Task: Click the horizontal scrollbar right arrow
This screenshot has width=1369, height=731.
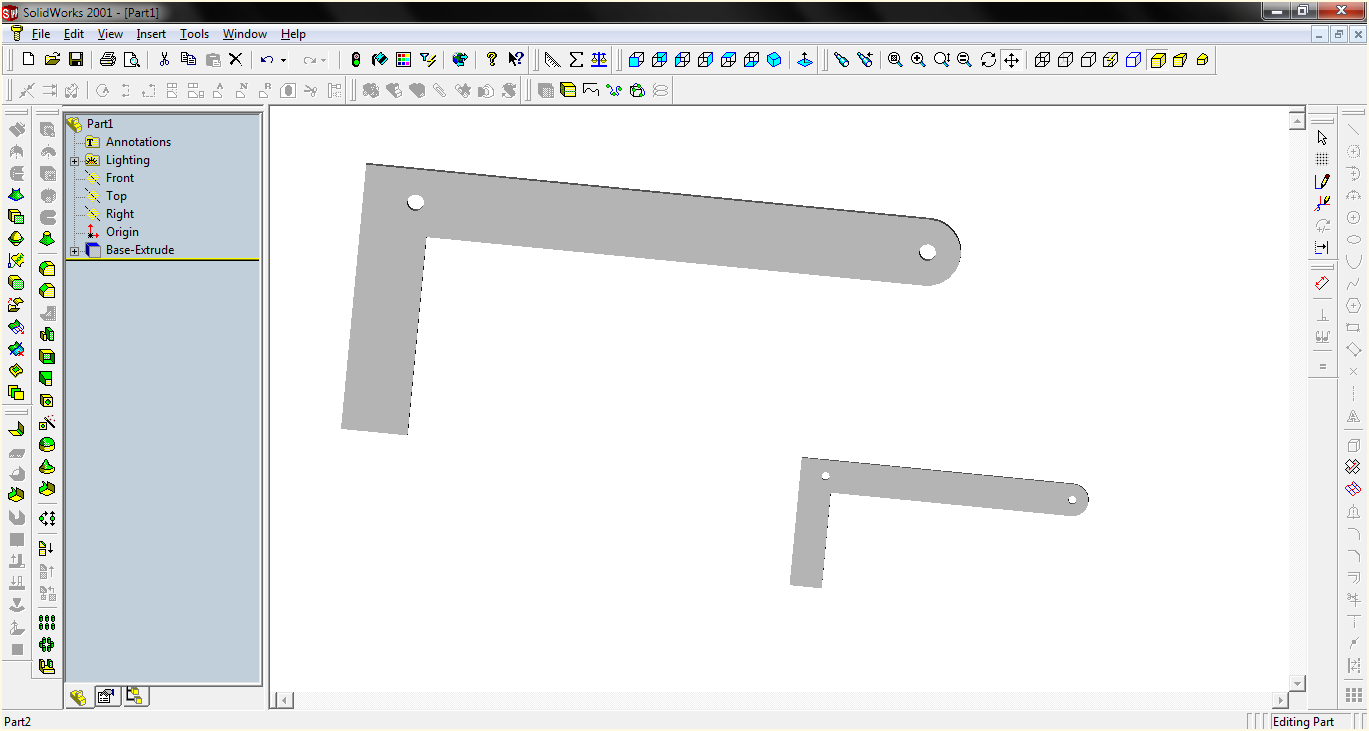Action: (x=1280, y=700)
